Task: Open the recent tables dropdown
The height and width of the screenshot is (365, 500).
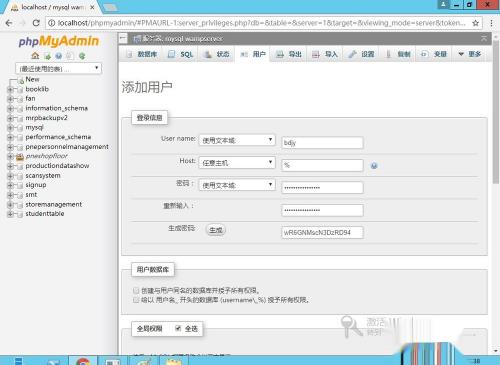Action: pos(58,69)
